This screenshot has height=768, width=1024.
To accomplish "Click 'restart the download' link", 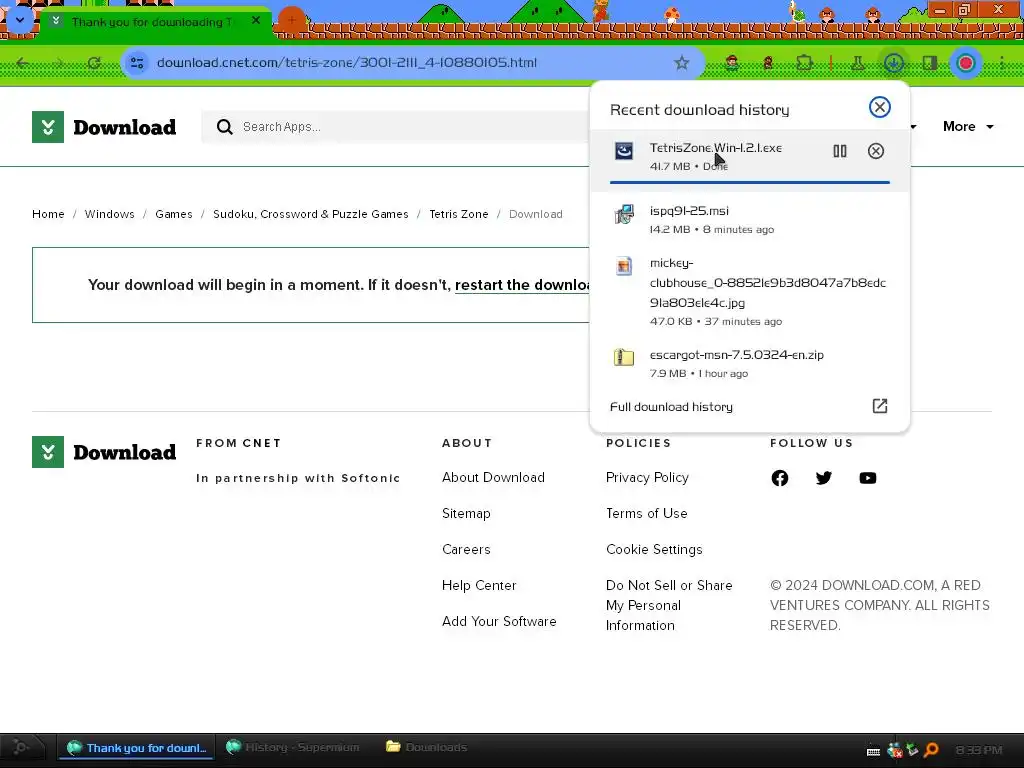I will pyautogui.click(x=522, y=285).
